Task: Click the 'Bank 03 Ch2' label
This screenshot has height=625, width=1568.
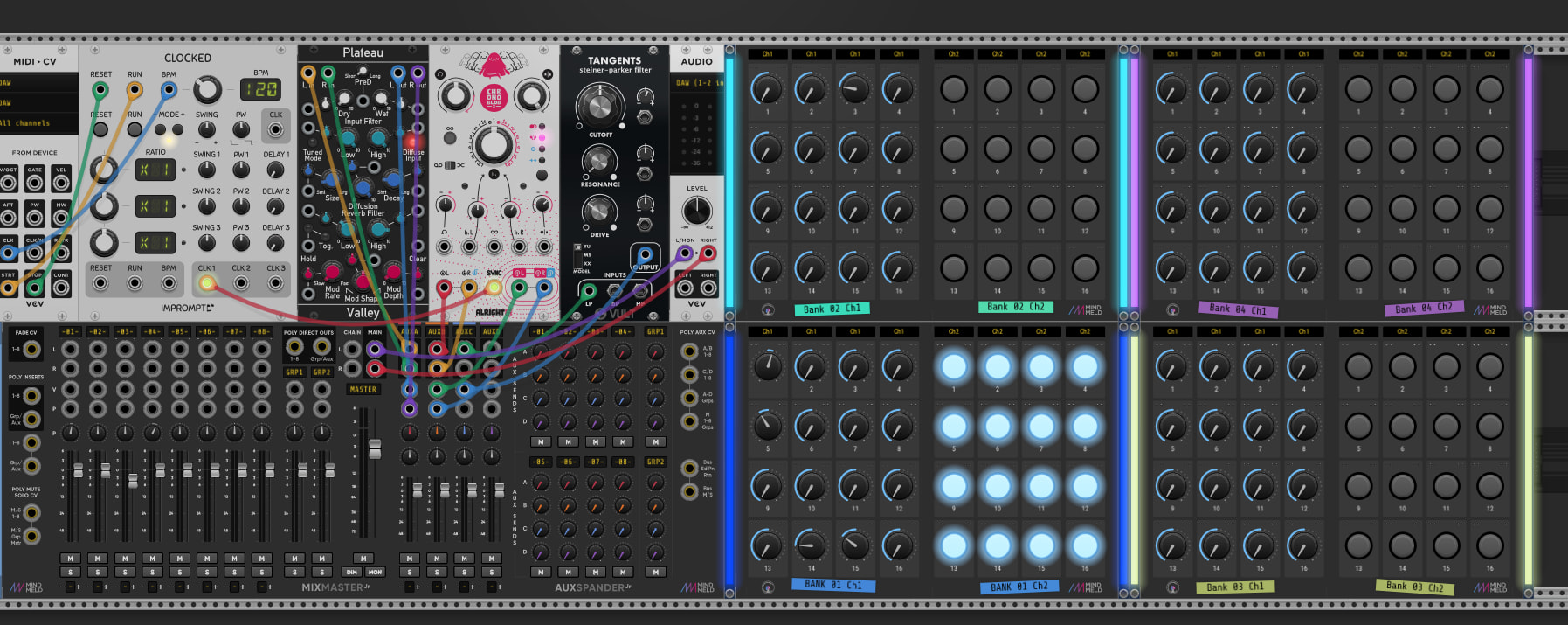Action: pyautogui.click(x=1415, y=587)
